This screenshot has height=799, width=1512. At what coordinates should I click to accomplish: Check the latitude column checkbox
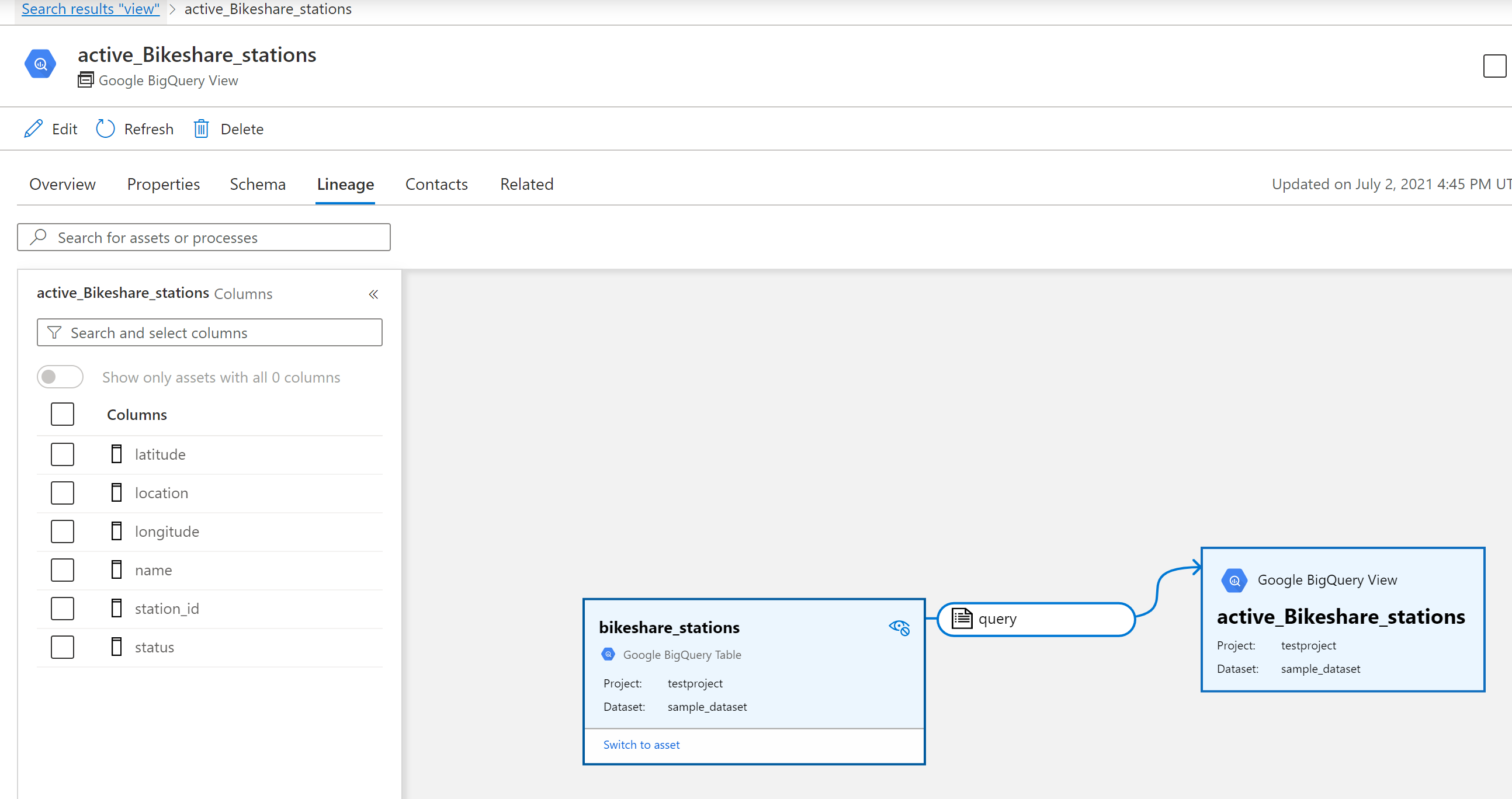click(62, 454)
